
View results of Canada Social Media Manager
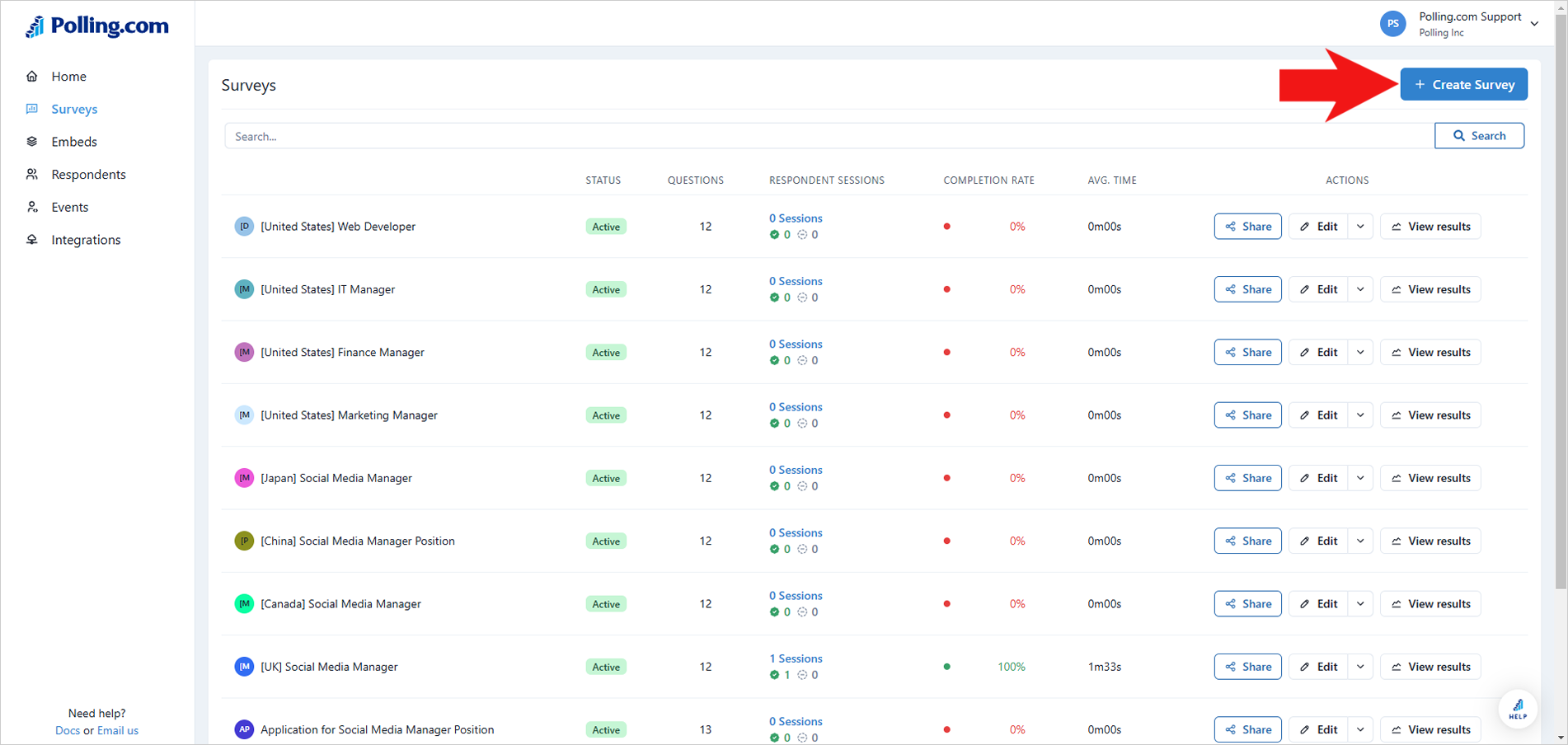(x=1430, y=604)
